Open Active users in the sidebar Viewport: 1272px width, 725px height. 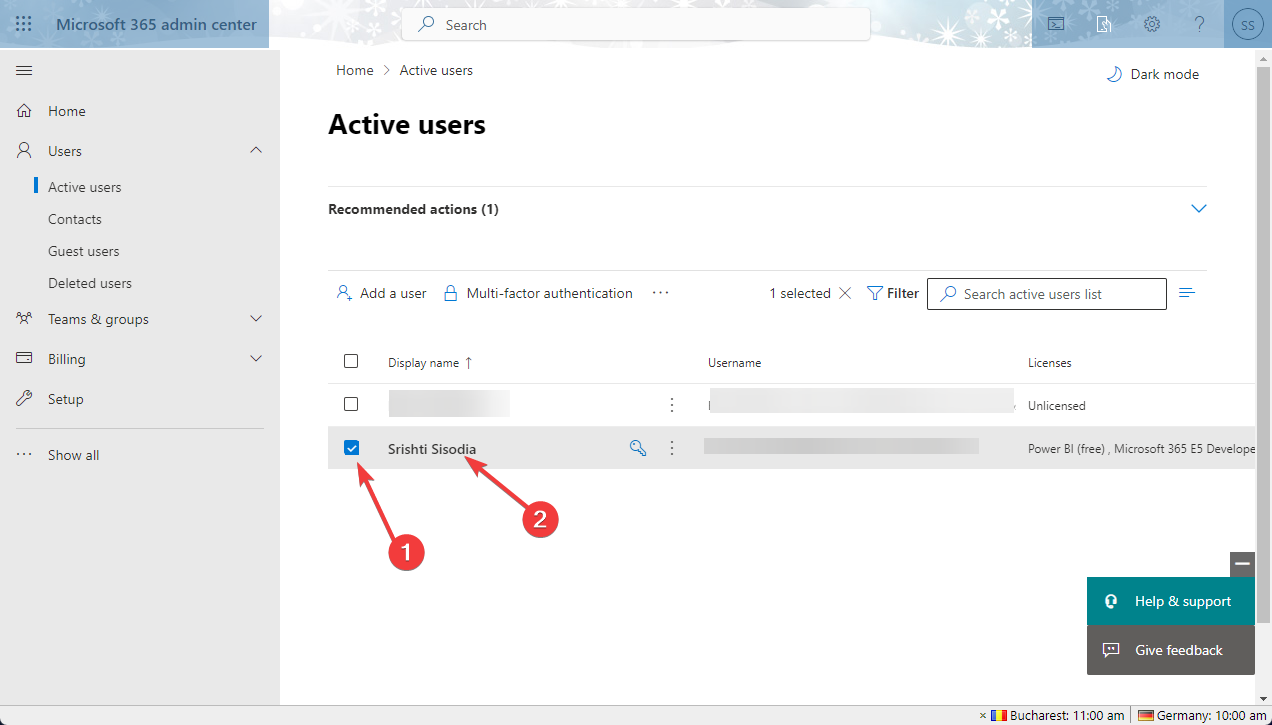(85, 187)
